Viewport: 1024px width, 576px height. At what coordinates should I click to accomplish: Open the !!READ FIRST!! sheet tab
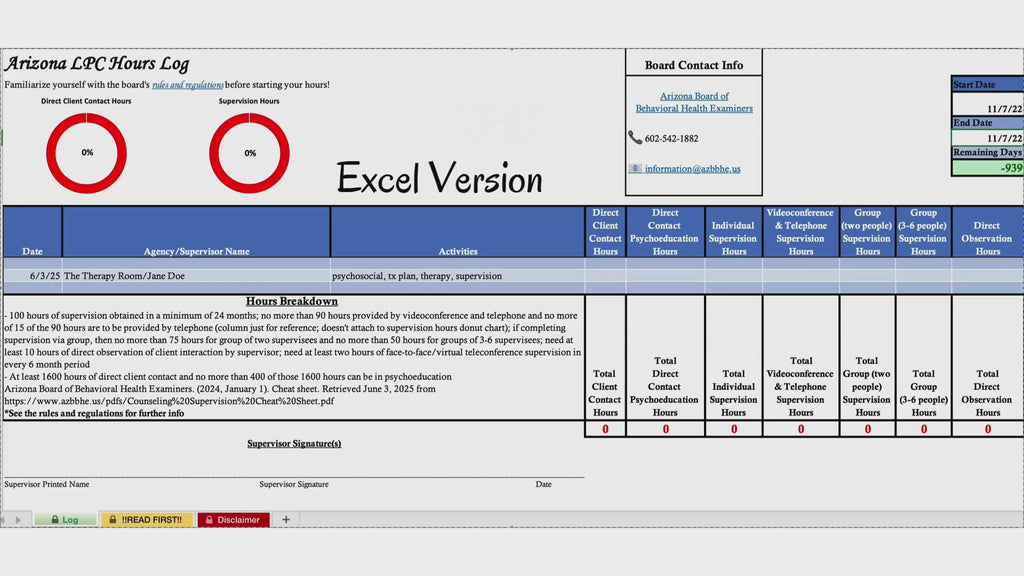(x=147, y=520)
